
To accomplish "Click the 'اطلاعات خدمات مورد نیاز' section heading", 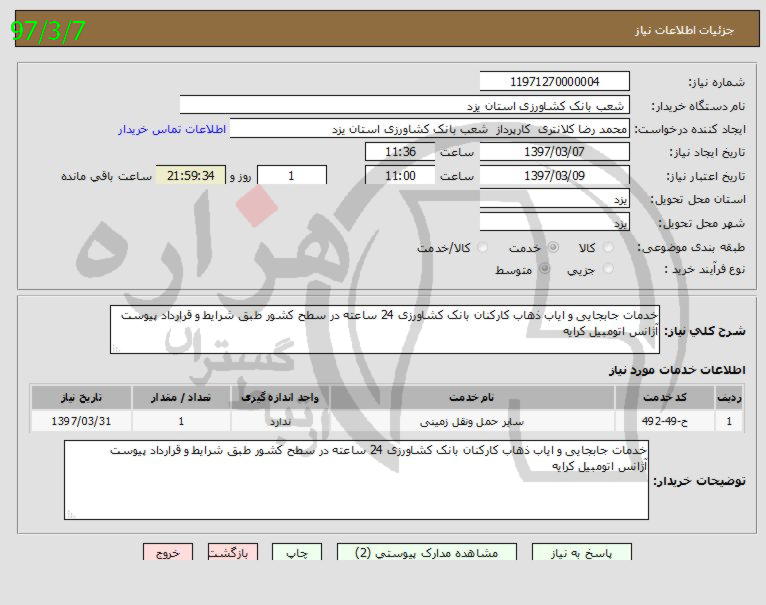I will [677, 370].
